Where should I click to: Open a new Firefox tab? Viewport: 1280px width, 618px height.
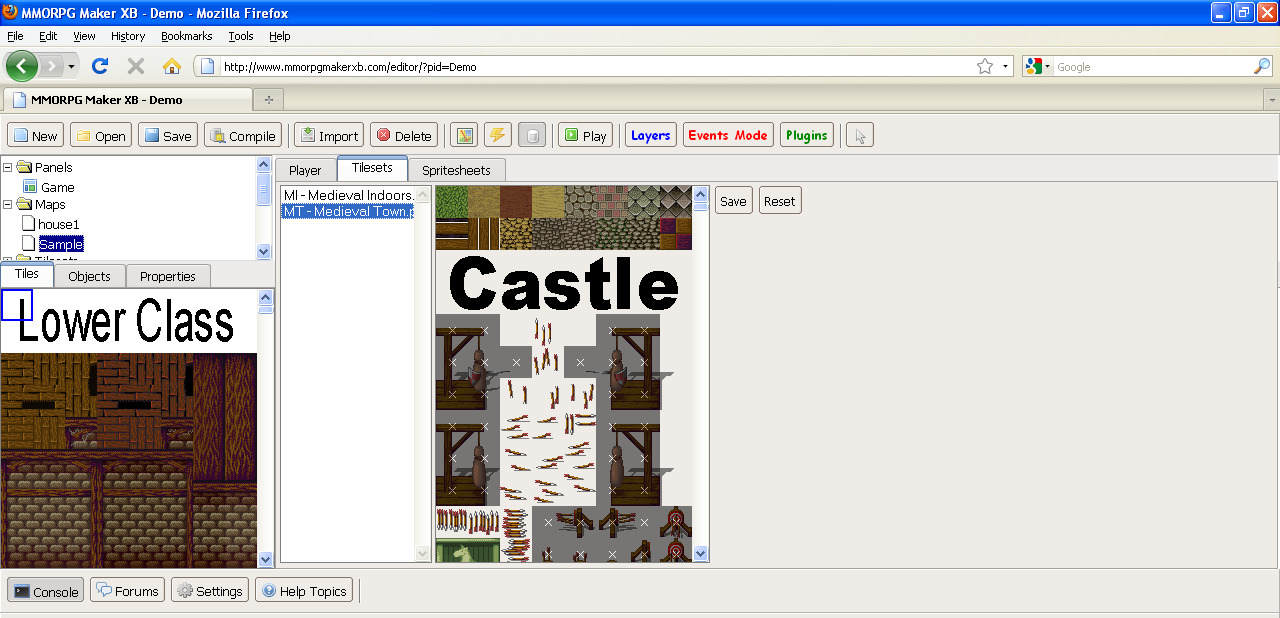pyautogui.click(x=268, y=99)
